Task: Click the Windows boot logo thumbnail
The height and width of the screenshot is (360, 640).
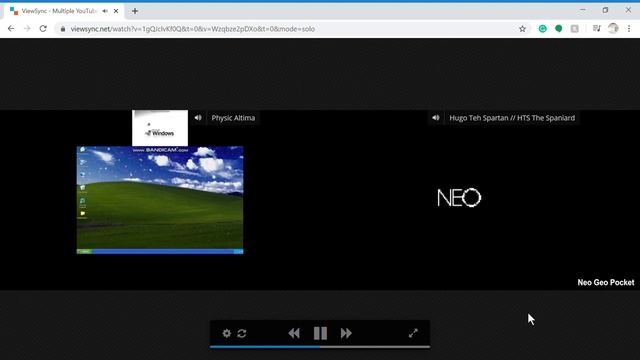Action: pos(160,128)
